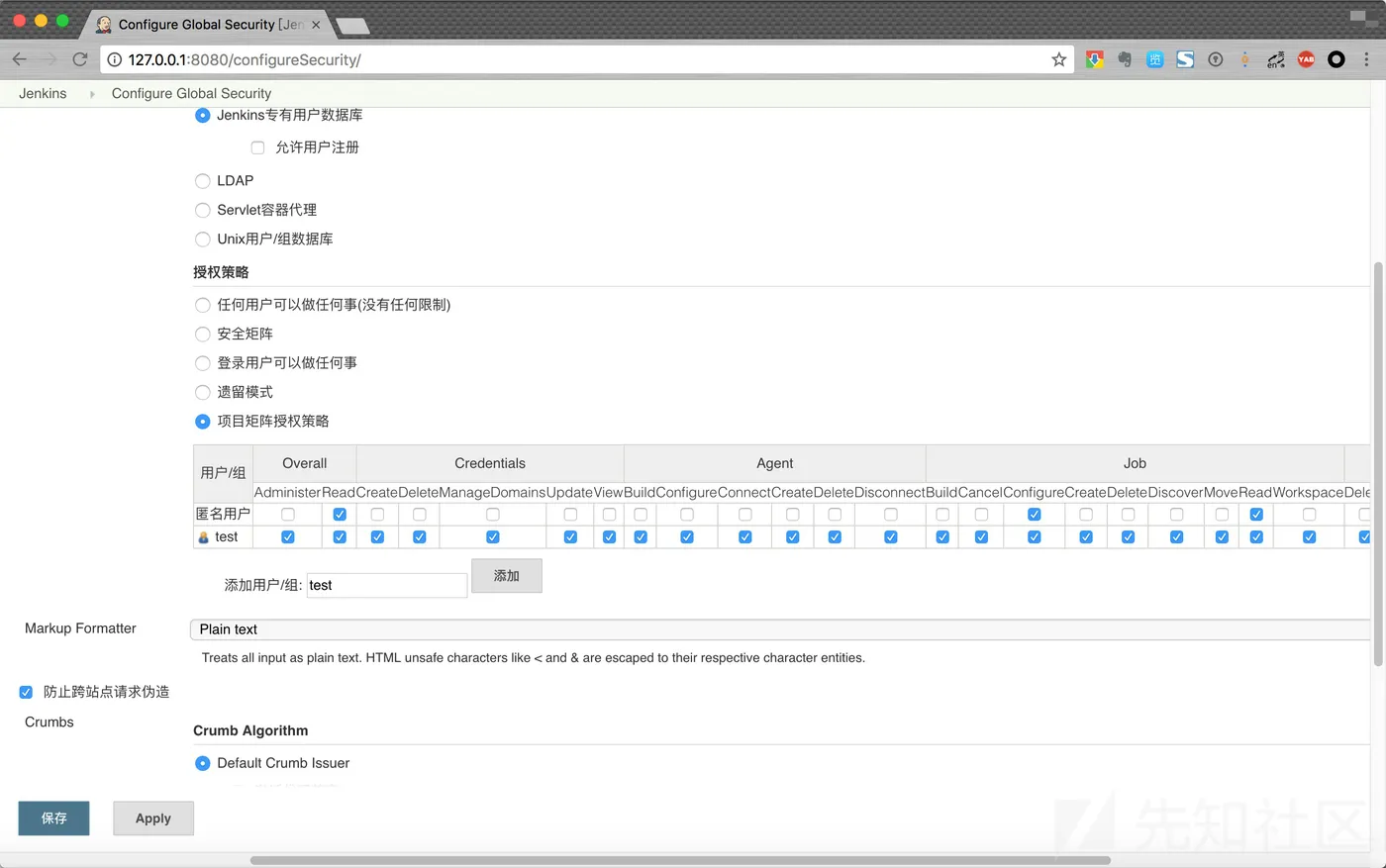The height and width of the screenshot is (868, 1386).
Task: Check Credentials ManageDomains for 匿名用户
Action: (493, 515)
